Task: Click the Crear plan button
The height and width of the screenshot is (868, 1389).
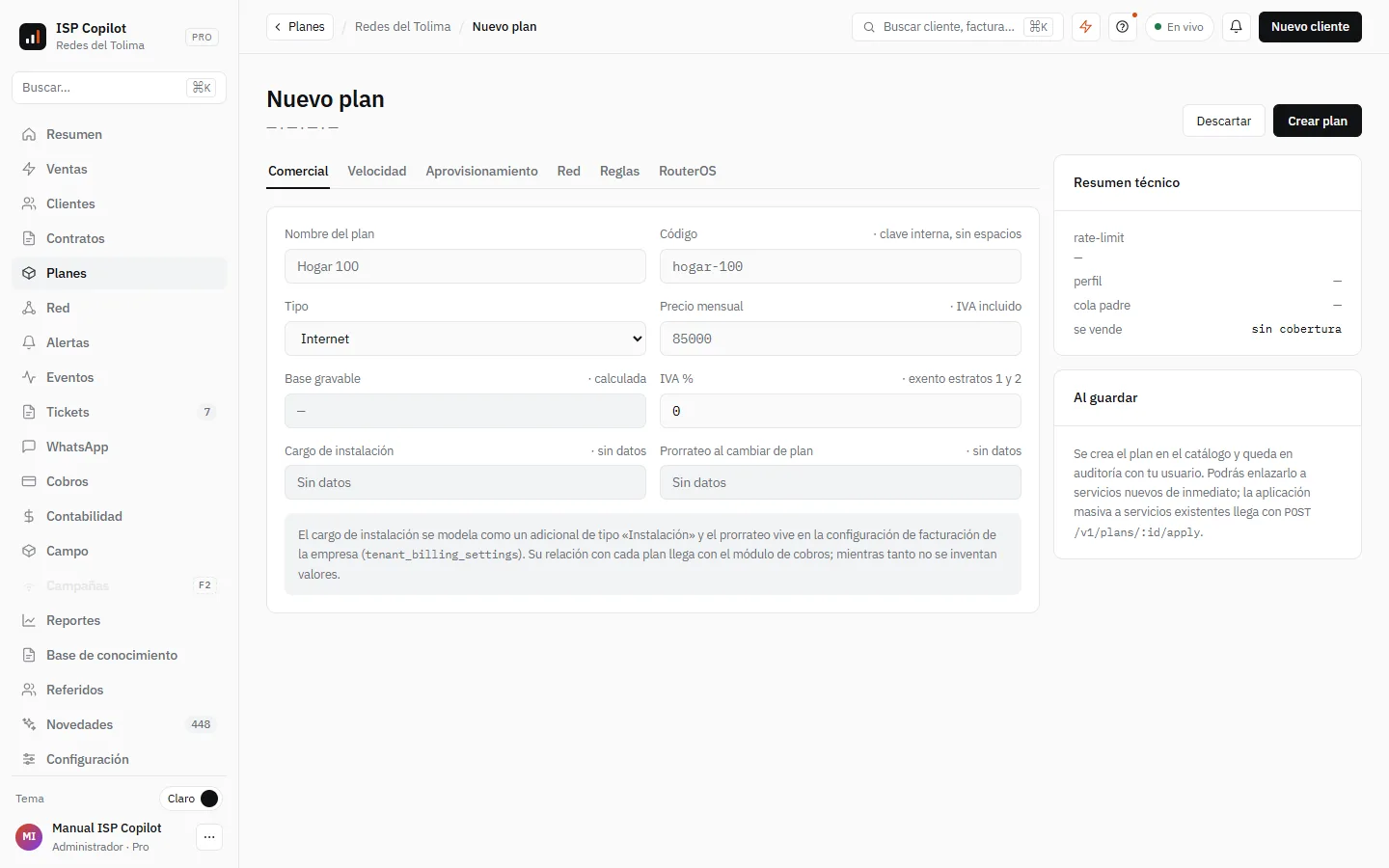Action: click(x=1318, y=121)
